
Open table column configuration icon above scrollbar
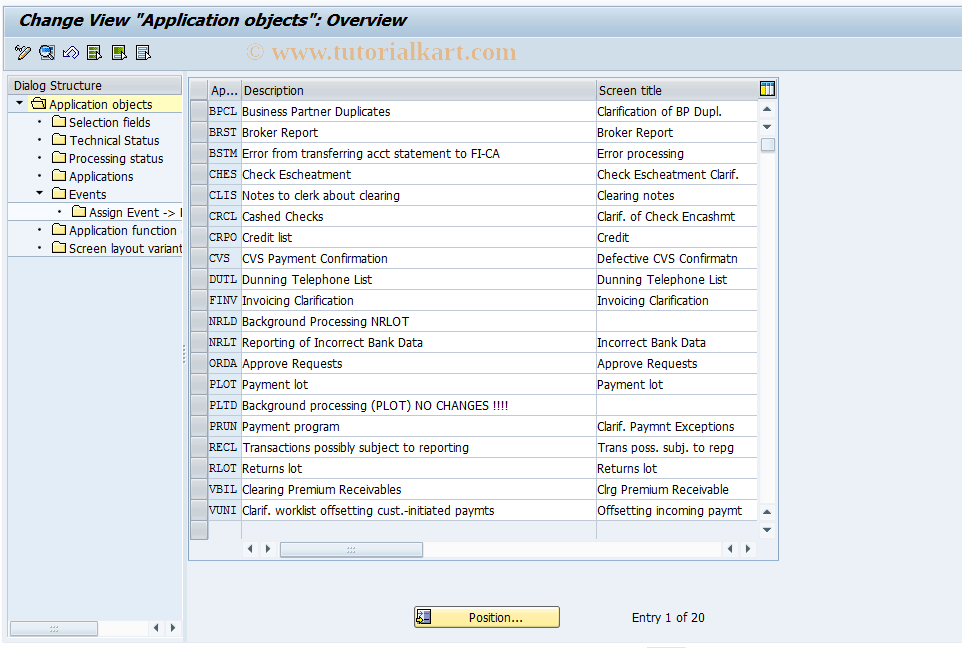coord(766,89)
